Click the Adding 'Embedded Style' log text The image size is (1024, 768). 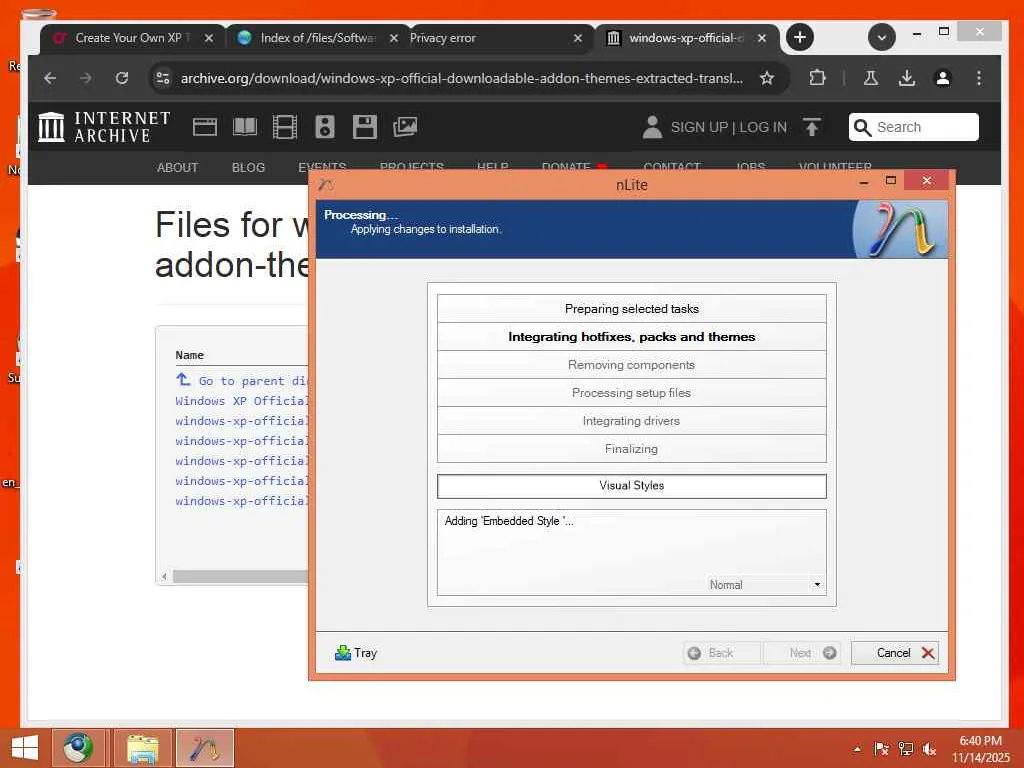[x=509, y=521]
